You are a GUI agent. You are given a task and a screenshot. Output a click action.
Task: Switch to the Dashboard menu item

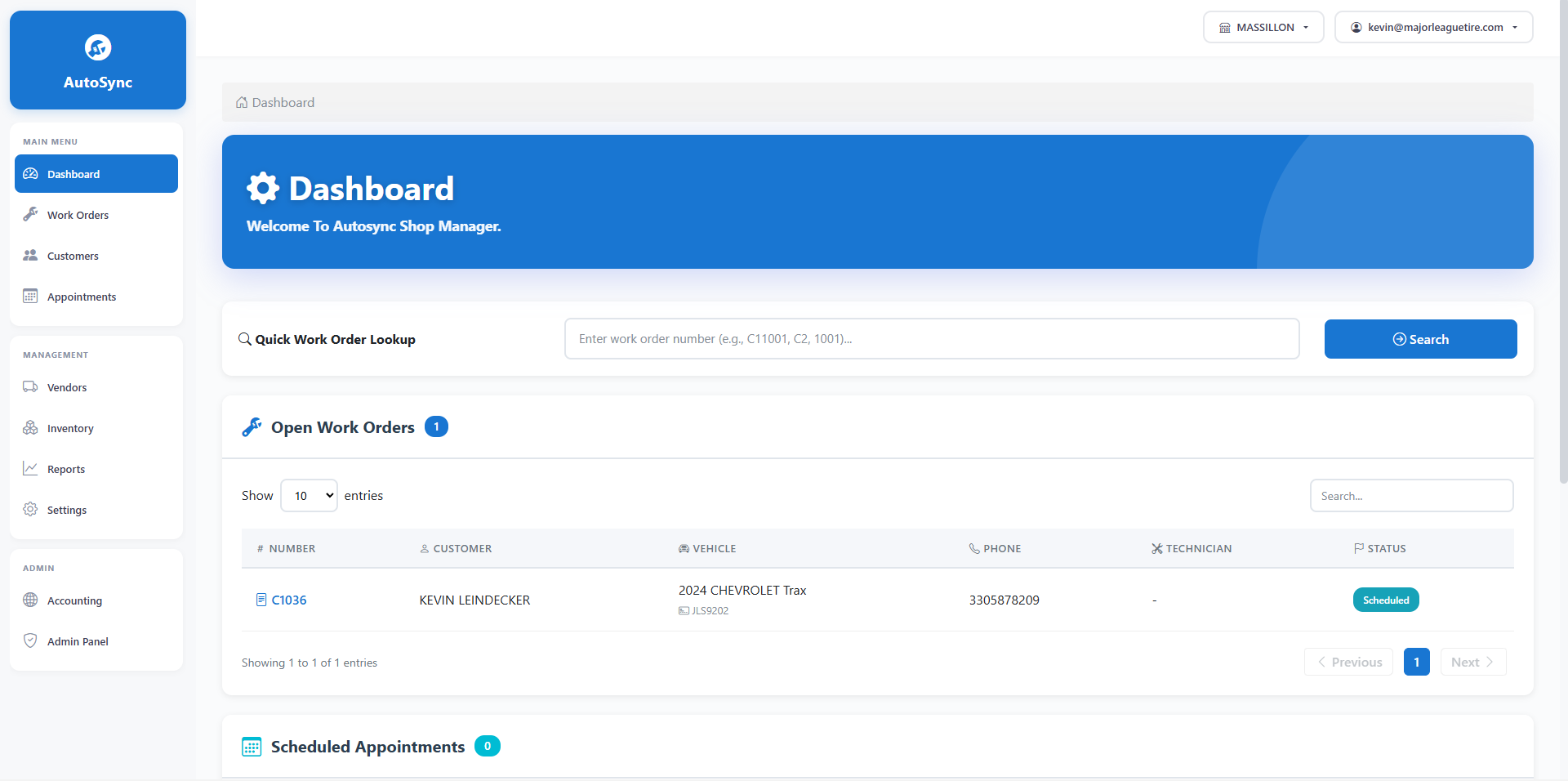click(x=96, y=173)
